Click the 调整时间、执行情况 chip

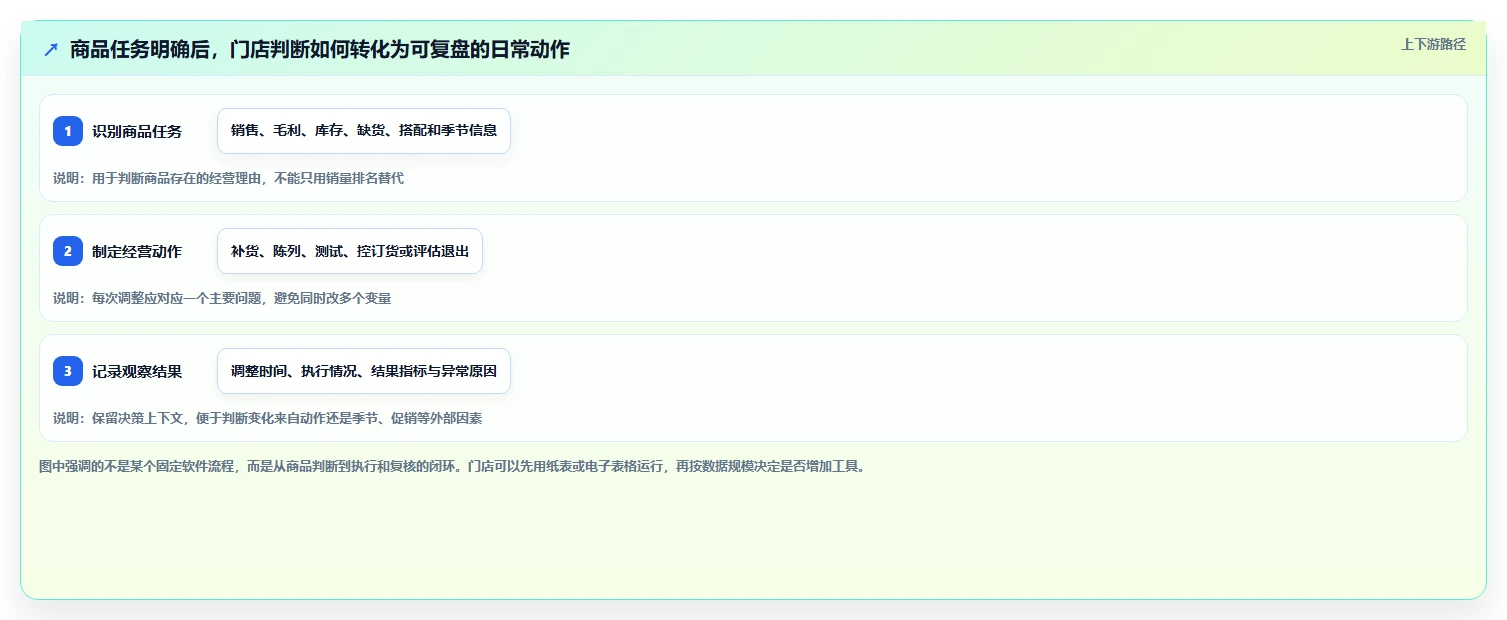364,371
